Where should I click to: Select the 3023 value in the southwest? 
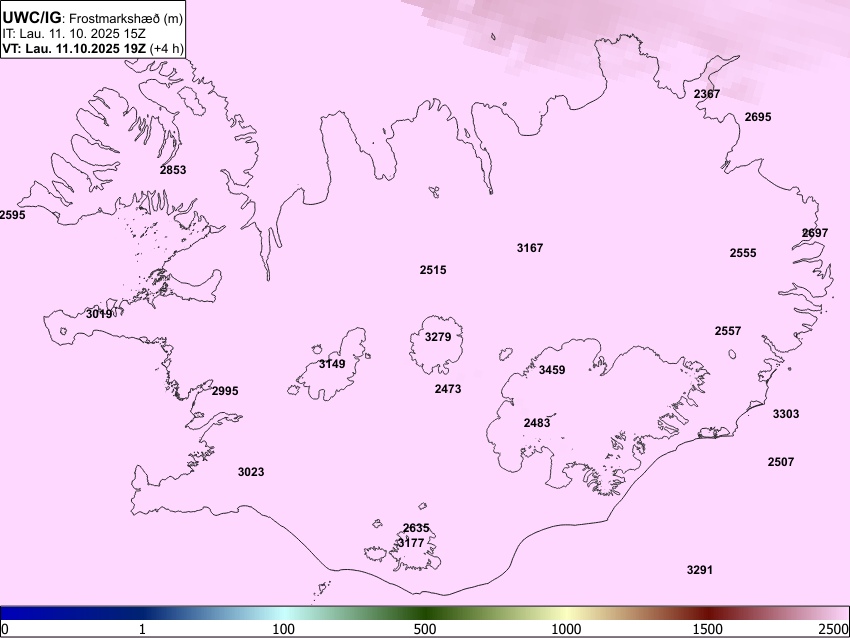pos(251,472)
